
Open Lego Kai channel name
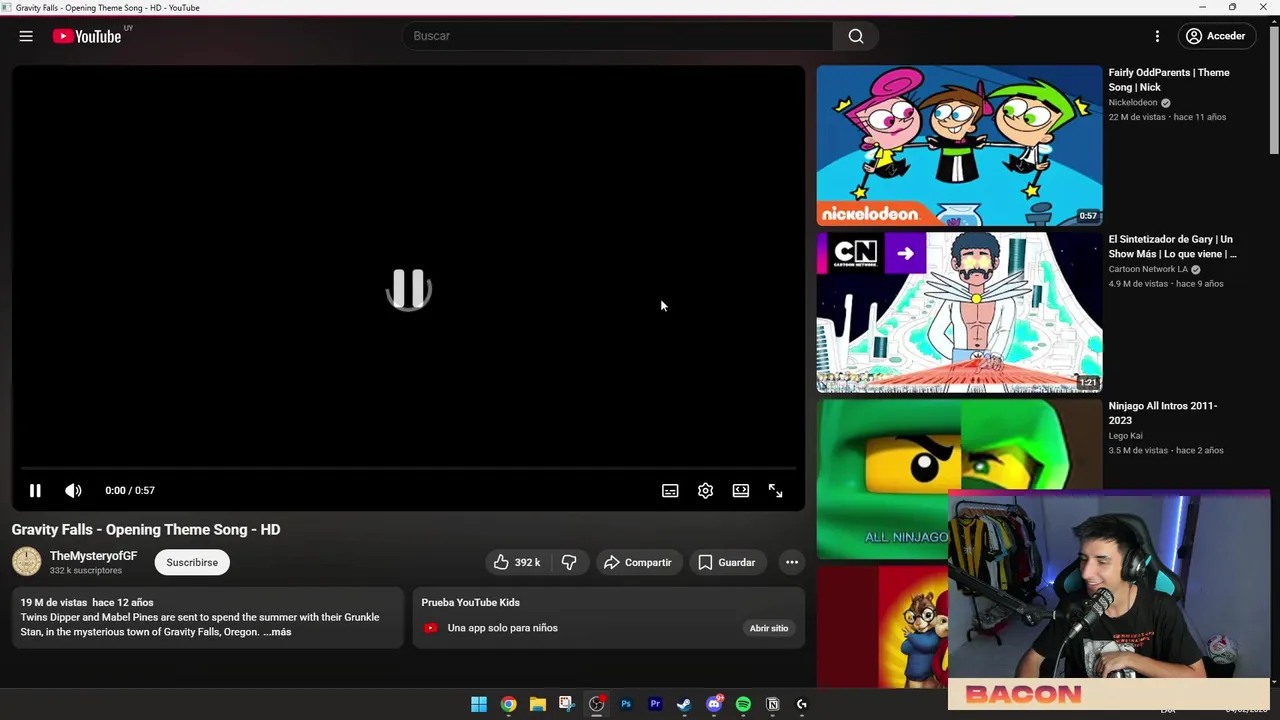(x=1125, y=436)
